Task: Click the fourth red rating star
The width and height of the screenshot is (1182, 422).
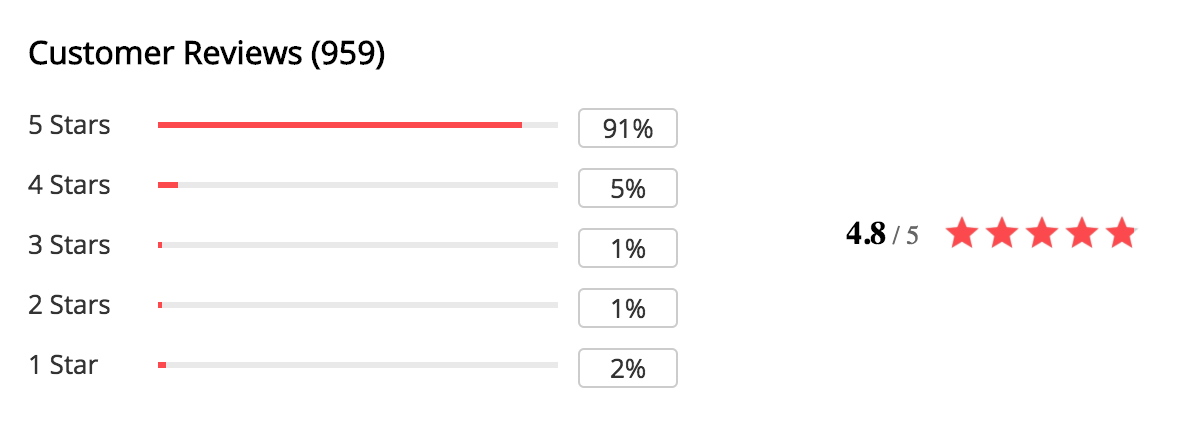Action: [x=1081, y=233]
